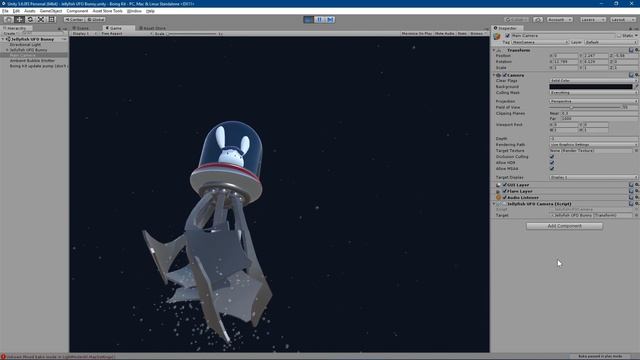Click the Target Texture object picker circle
The width and height of the screenshot is (640, 360).
pyautogui.click(x=636, y=151)
